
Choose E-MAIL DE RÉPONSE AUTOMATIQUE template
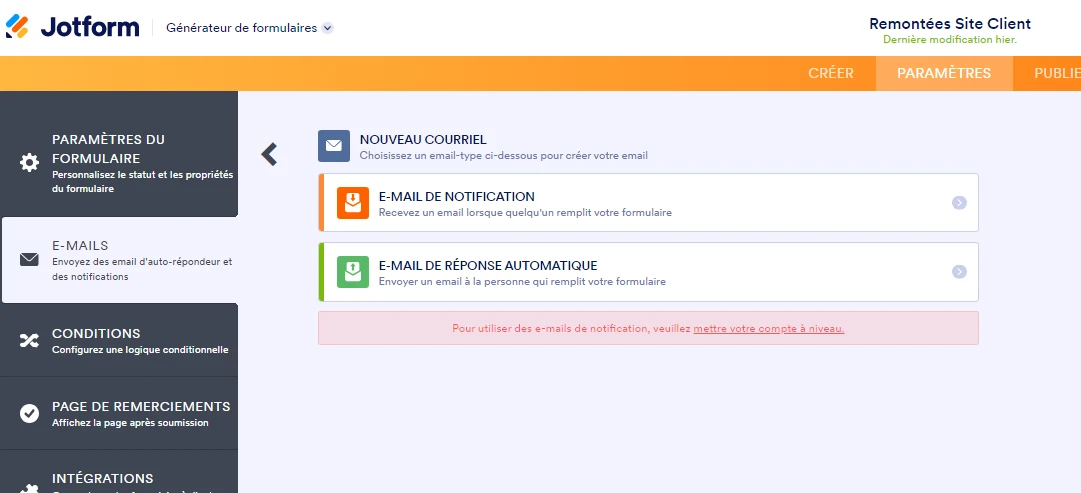(x=648, y=272)
